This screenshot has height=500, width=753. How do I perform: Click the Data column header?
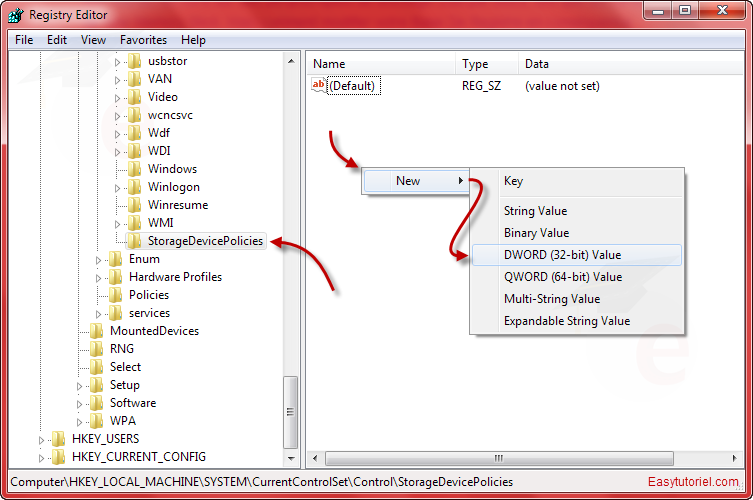(x=631, y=64)
